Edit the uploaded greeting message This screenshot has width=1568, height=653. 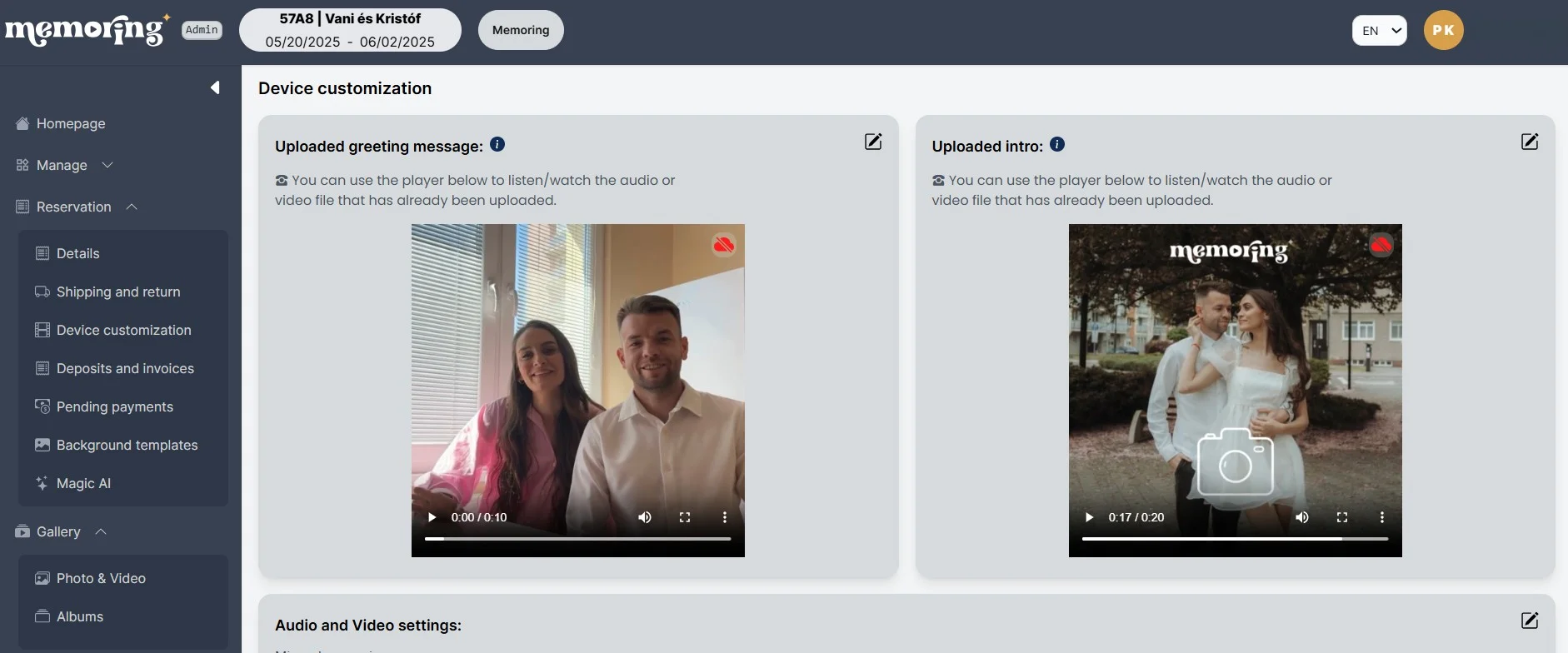point(872,142)
